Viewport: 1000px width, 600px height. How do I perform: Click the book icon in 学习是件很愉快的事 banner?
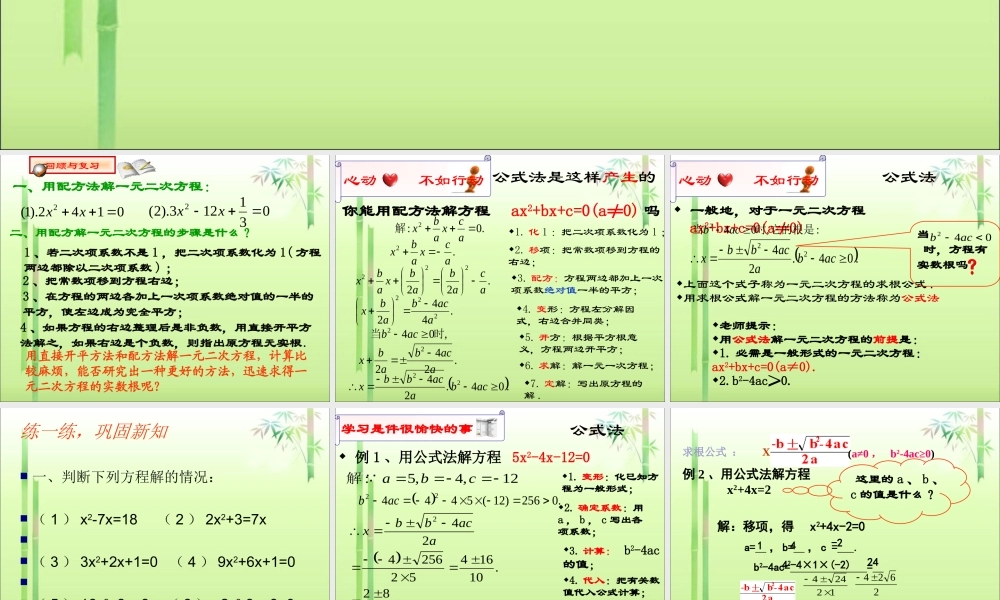(486, 428)
